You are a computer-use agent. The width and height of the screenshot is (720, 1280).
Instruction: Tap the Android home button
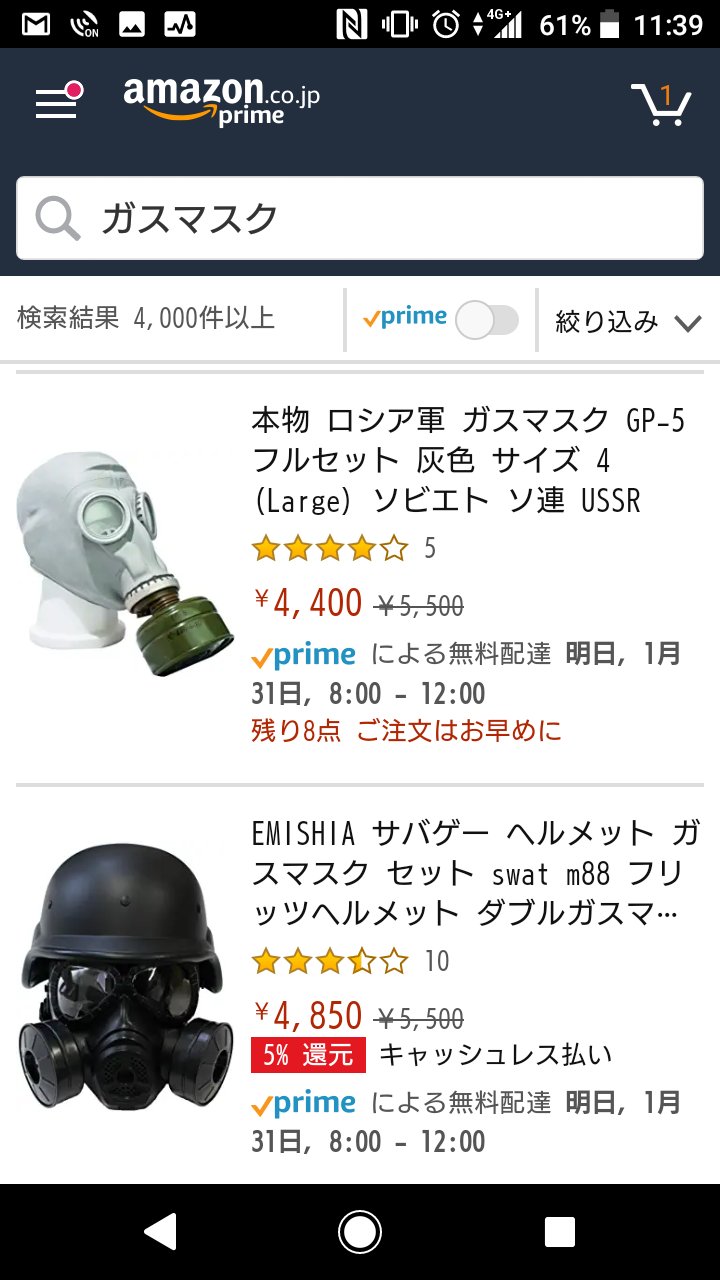pos(360,1232)
